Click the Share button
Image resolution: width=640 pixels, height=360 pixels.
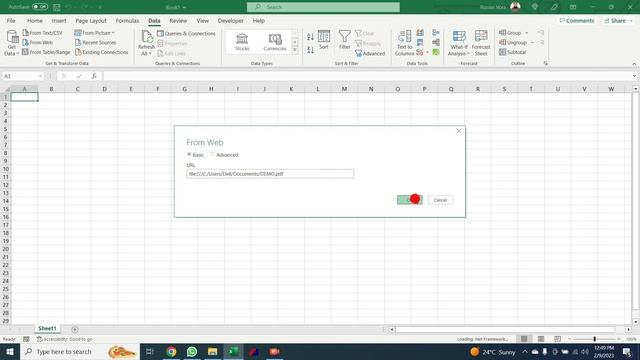click(618, 20)
